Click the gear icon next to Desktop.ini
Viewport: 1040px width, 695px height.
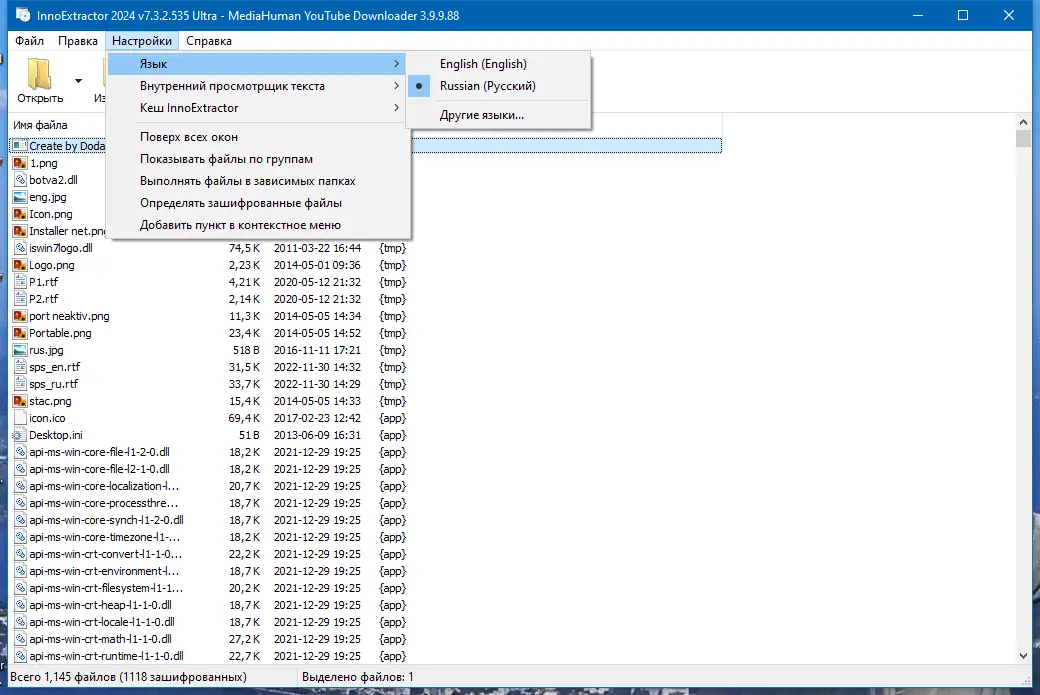pos(22,435)
